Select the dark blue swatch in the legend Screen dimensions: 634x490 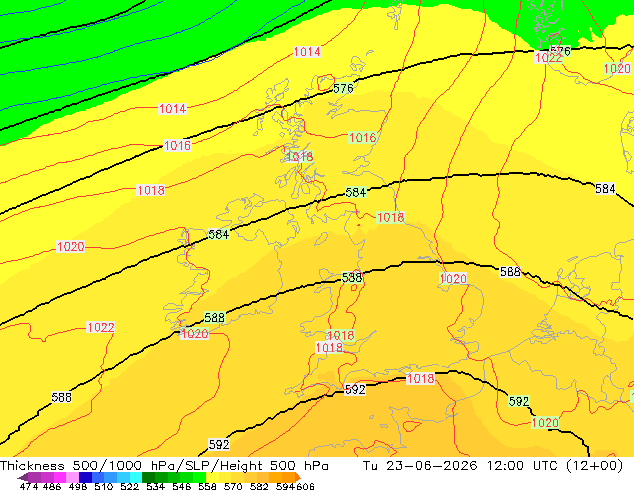(85, 477)
